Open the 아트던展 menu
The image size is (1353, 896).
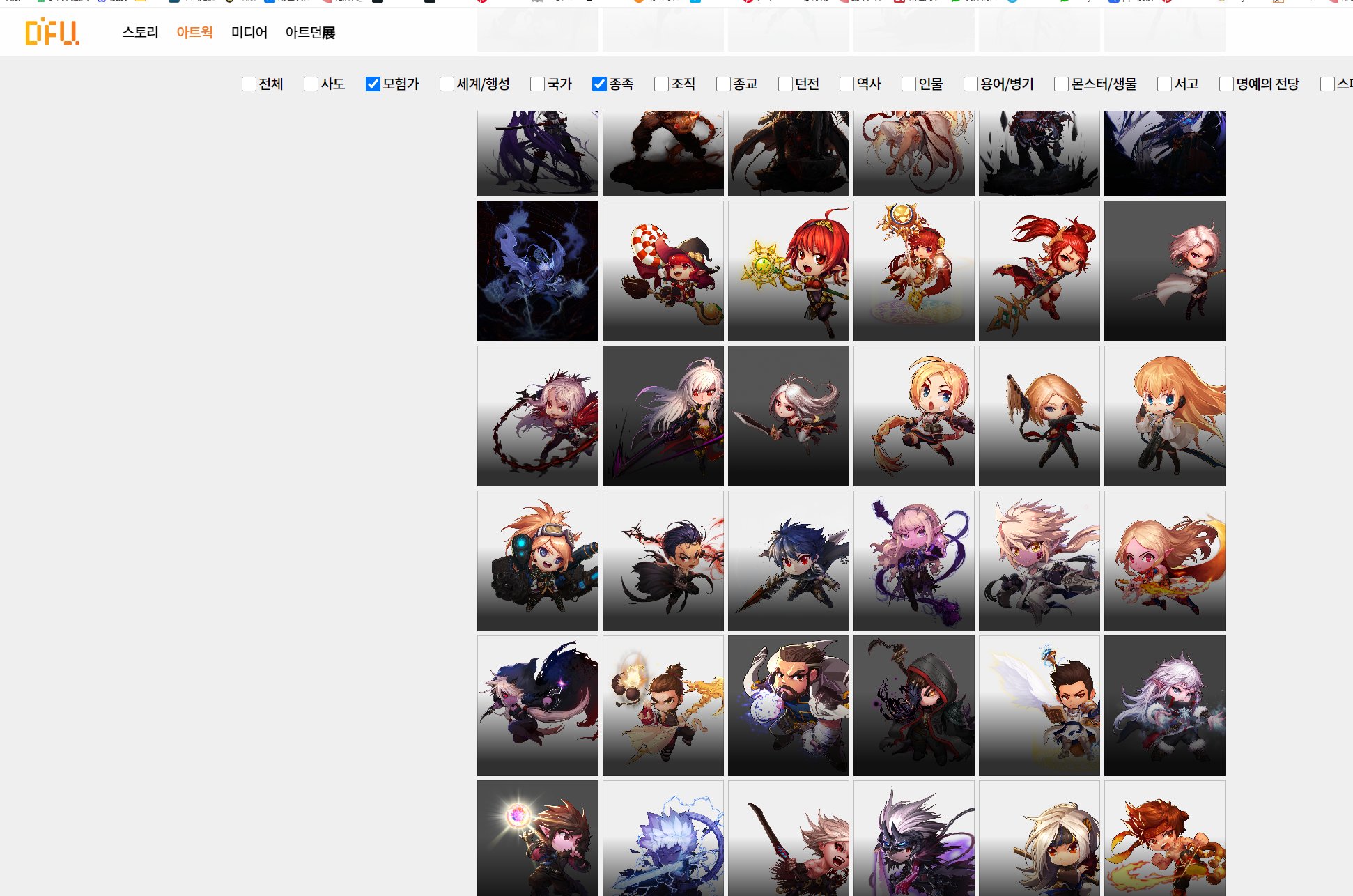click(x=310, y=32)
